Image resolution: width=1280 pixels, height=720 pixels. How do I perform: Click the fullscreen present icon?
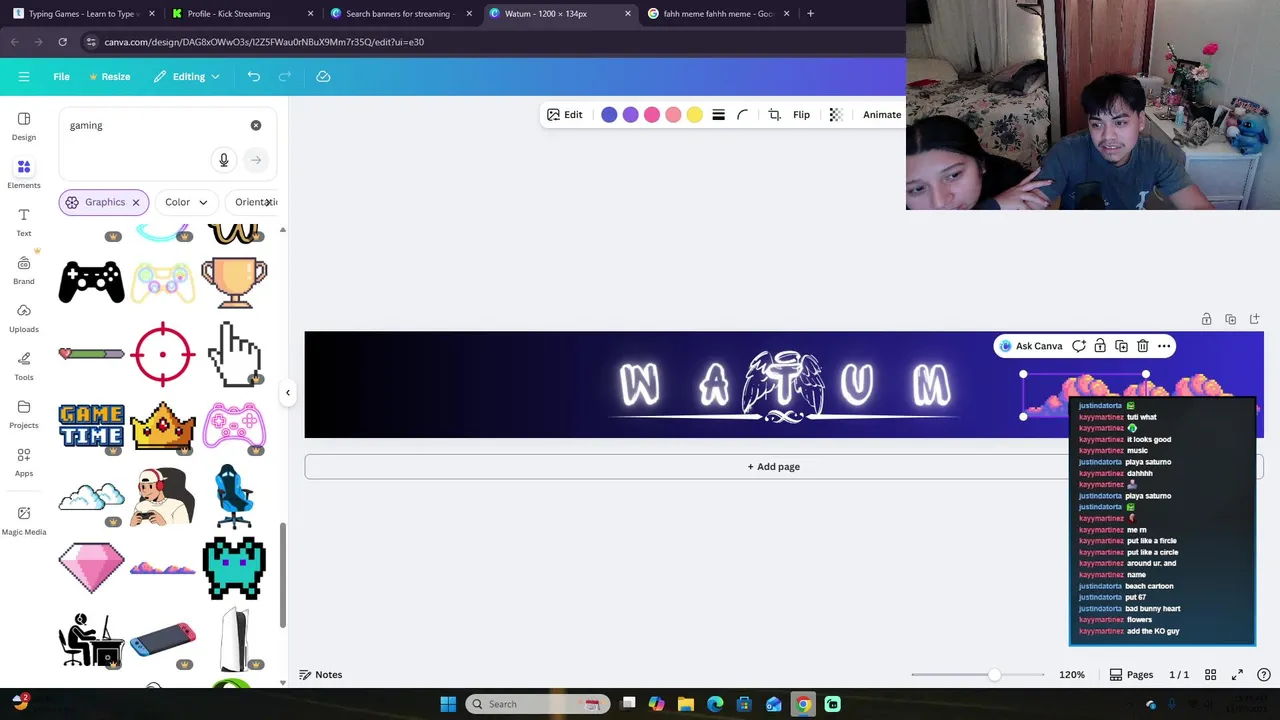click(x=1237, y=675)
